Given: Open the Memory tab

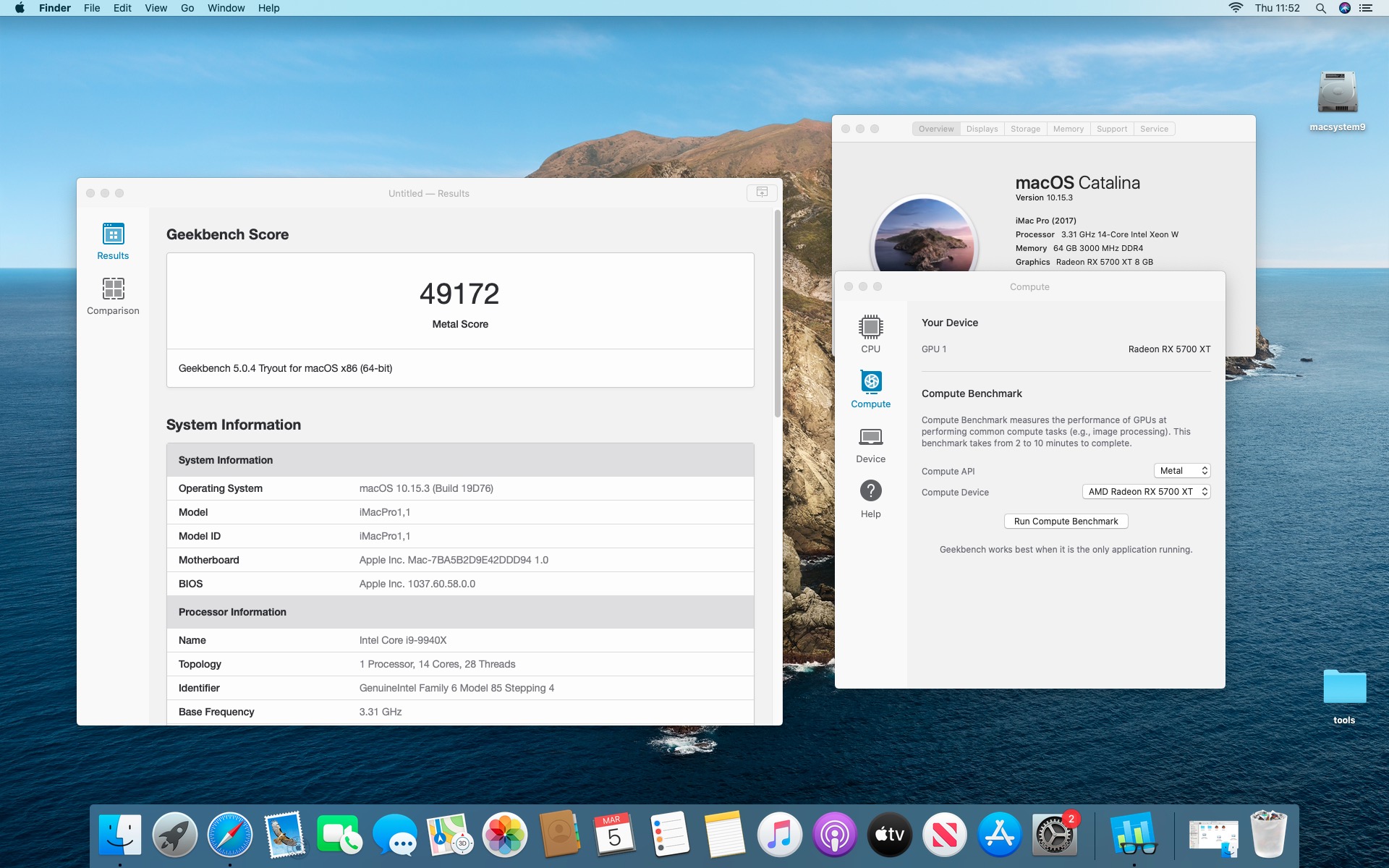Looking at the screenshot, I should click(1068, 129).
